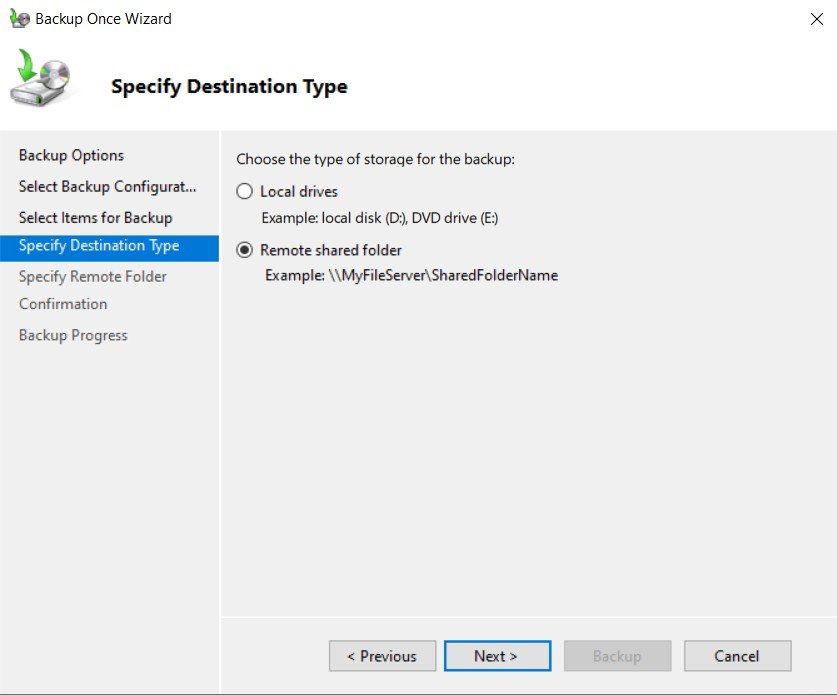Close the wizard window with the X
Viewport: 837px width, 695px height.
pos(816,19)
